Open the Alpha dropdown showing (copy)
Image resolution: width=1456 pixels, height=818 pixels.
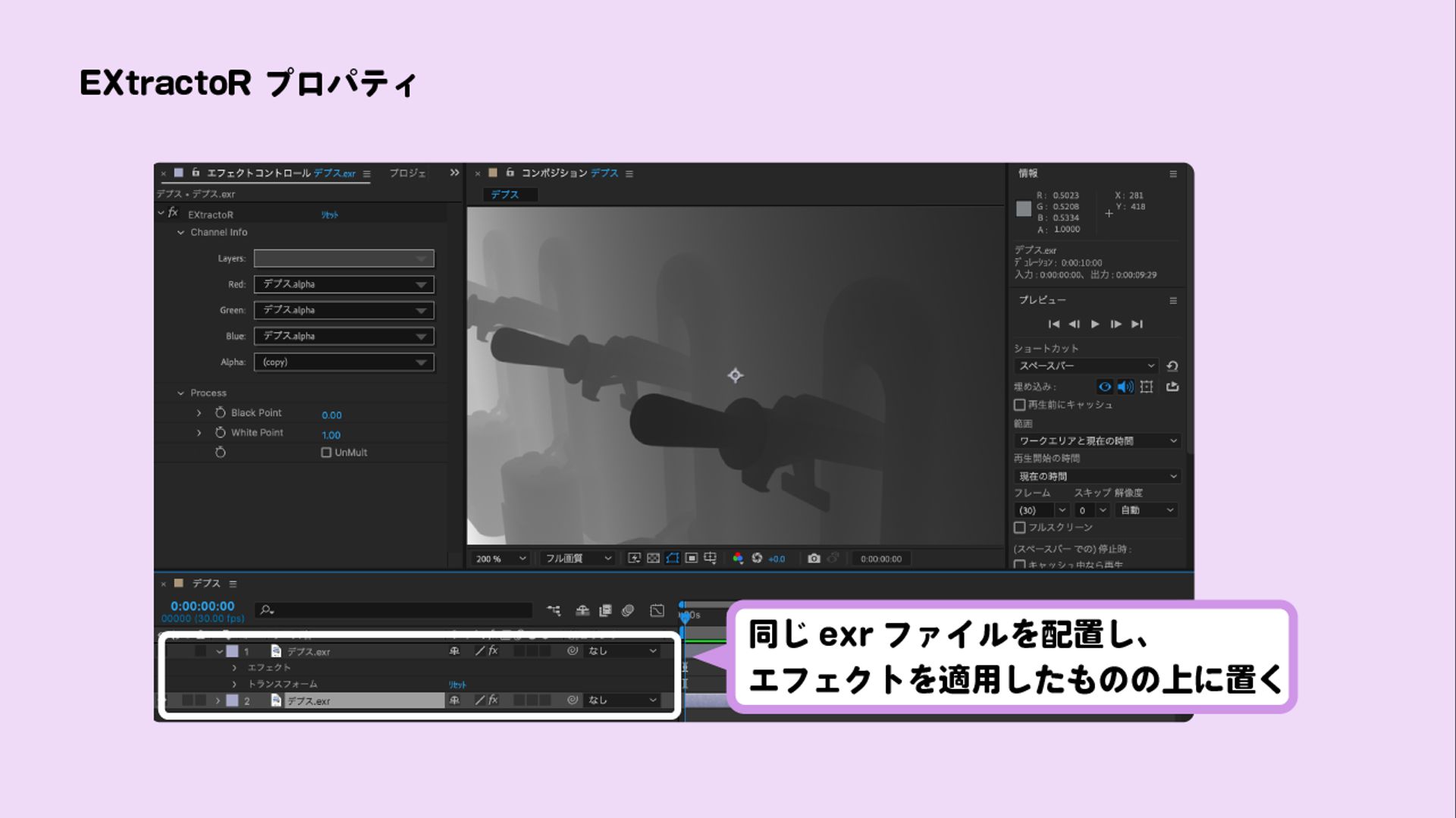(344, 362)
